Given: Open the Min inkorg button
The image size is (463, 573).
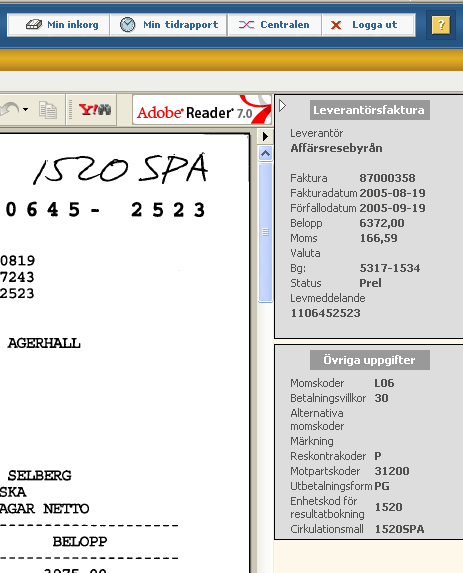Looking at the screenshot, I should pos(58,25).
